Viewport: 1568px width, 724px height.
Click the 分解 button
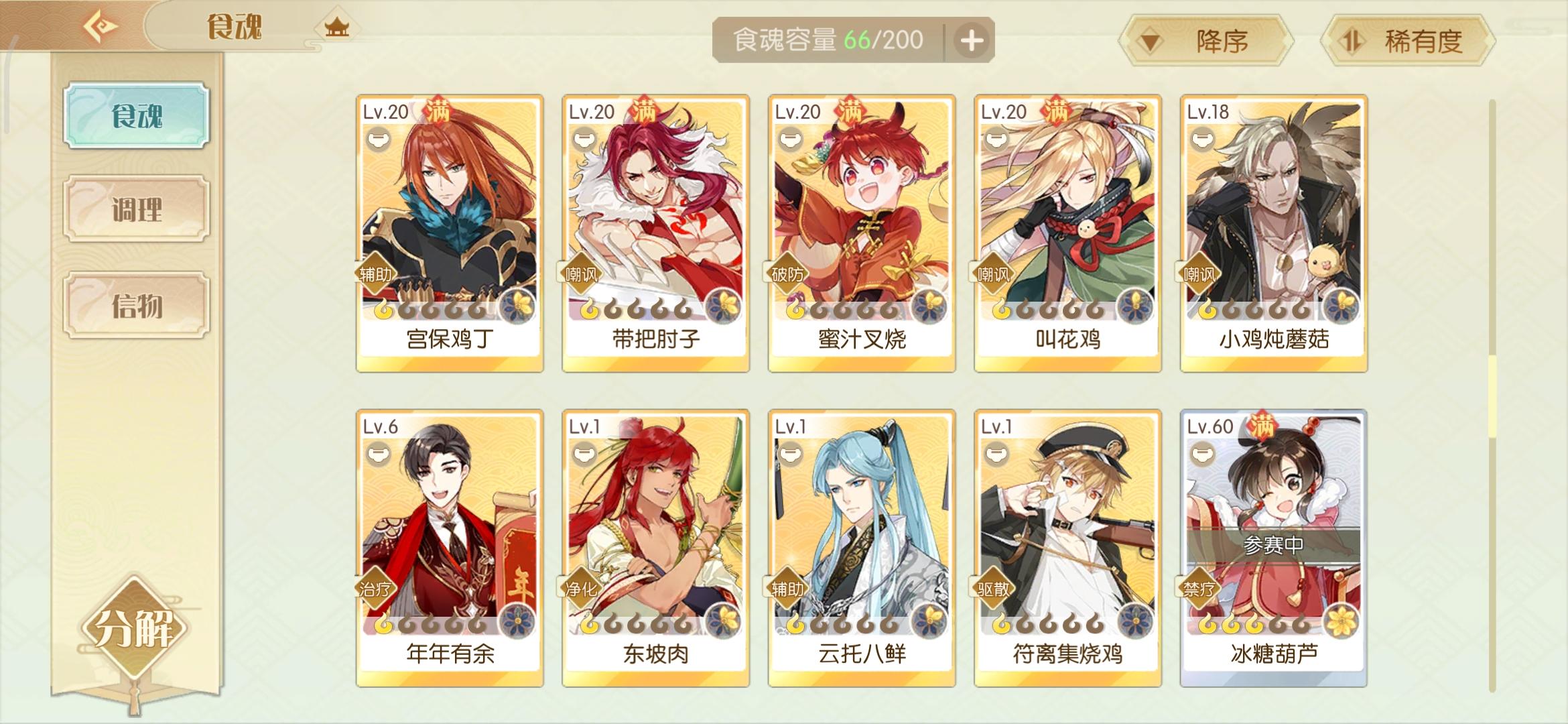pos(135,627)
